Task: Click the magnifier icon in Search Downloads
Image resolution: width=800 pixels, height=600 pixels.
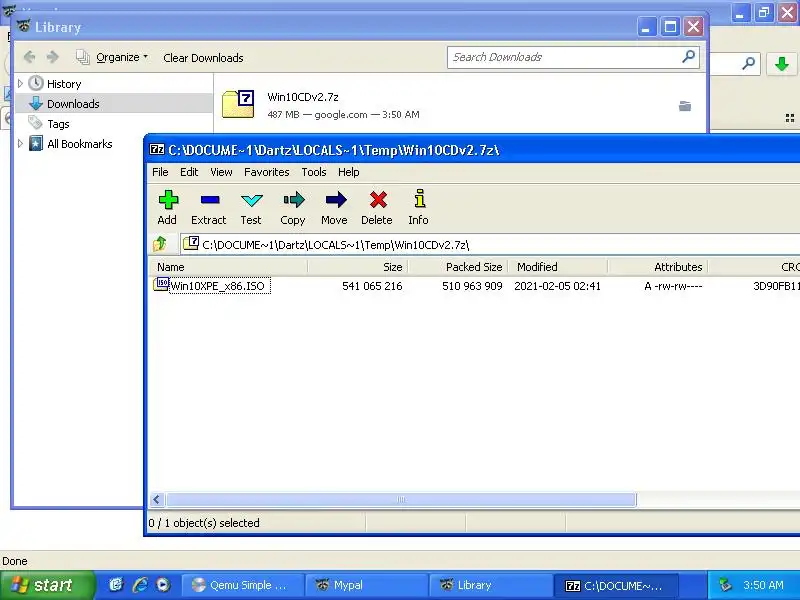Action: point(688,56)
